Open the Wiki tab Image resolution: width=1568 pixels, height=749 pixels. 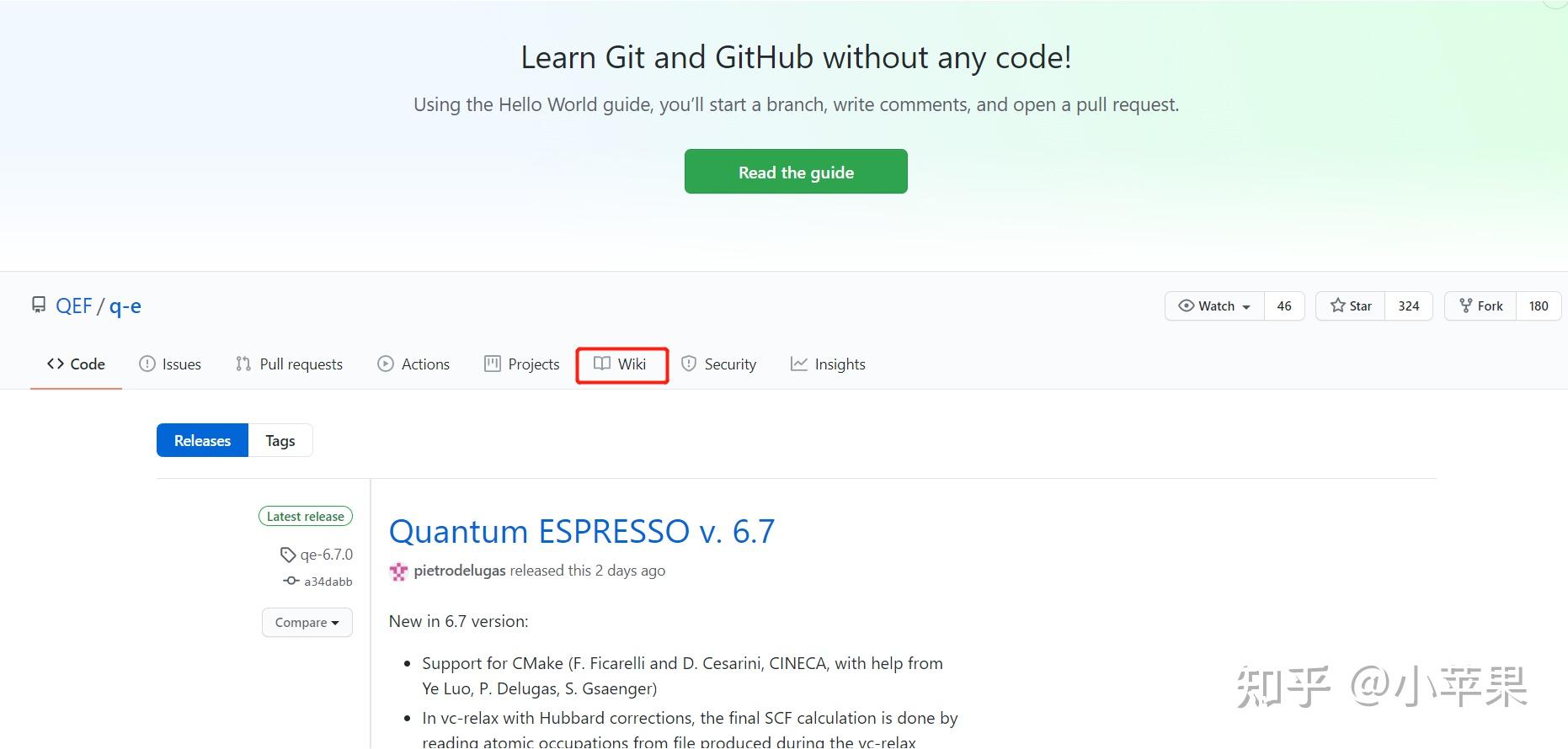(621, 364)
